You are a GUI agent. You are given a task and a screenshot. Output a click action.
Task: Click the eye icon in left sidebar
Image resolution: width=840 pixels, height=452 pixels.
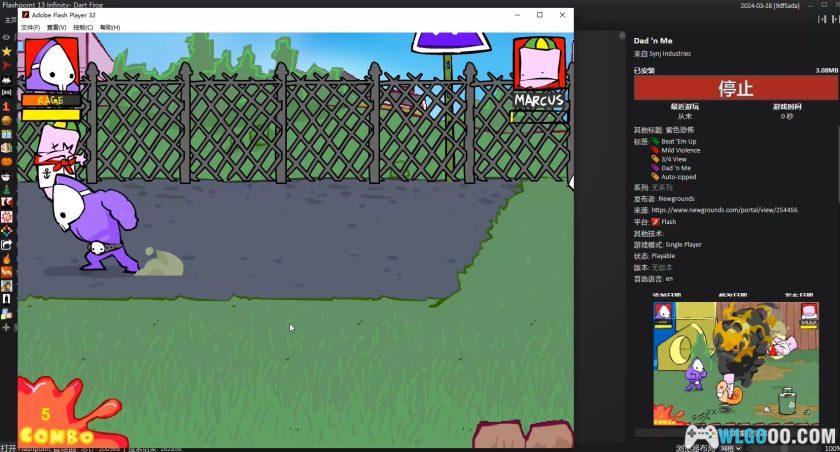[x=7, y=37]
